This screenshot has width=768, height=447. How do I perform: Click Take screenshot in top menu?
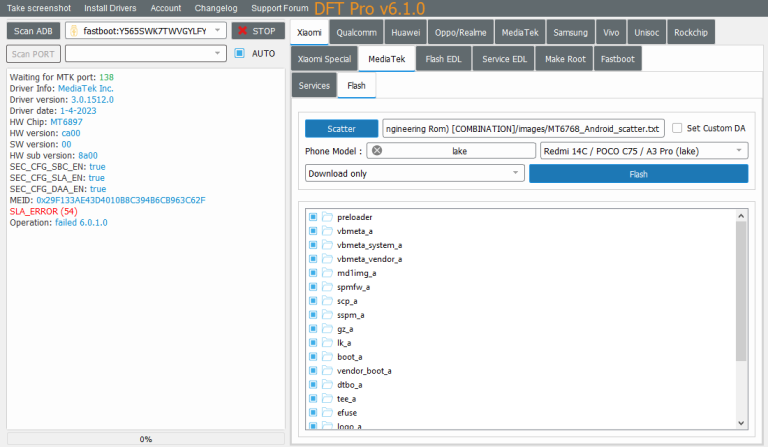point(39,8)
